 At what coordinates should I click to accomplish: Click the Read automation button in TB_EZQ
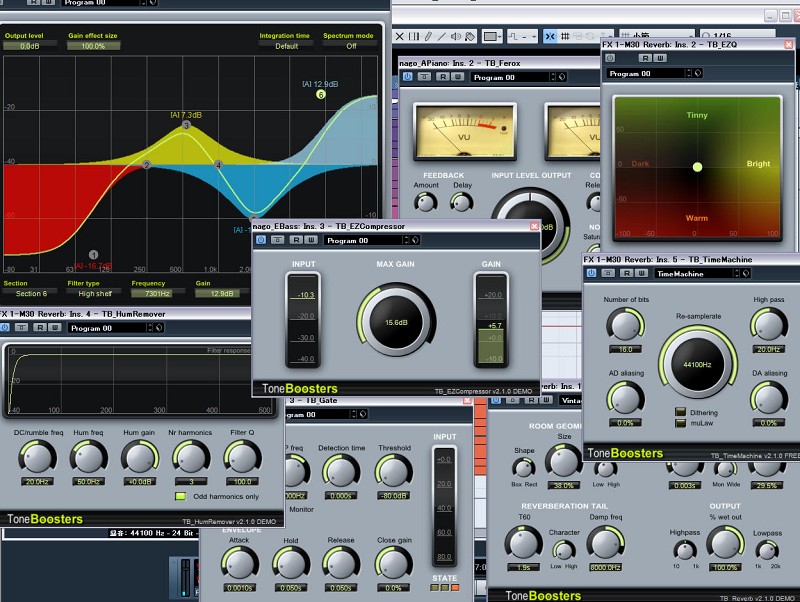644,58
